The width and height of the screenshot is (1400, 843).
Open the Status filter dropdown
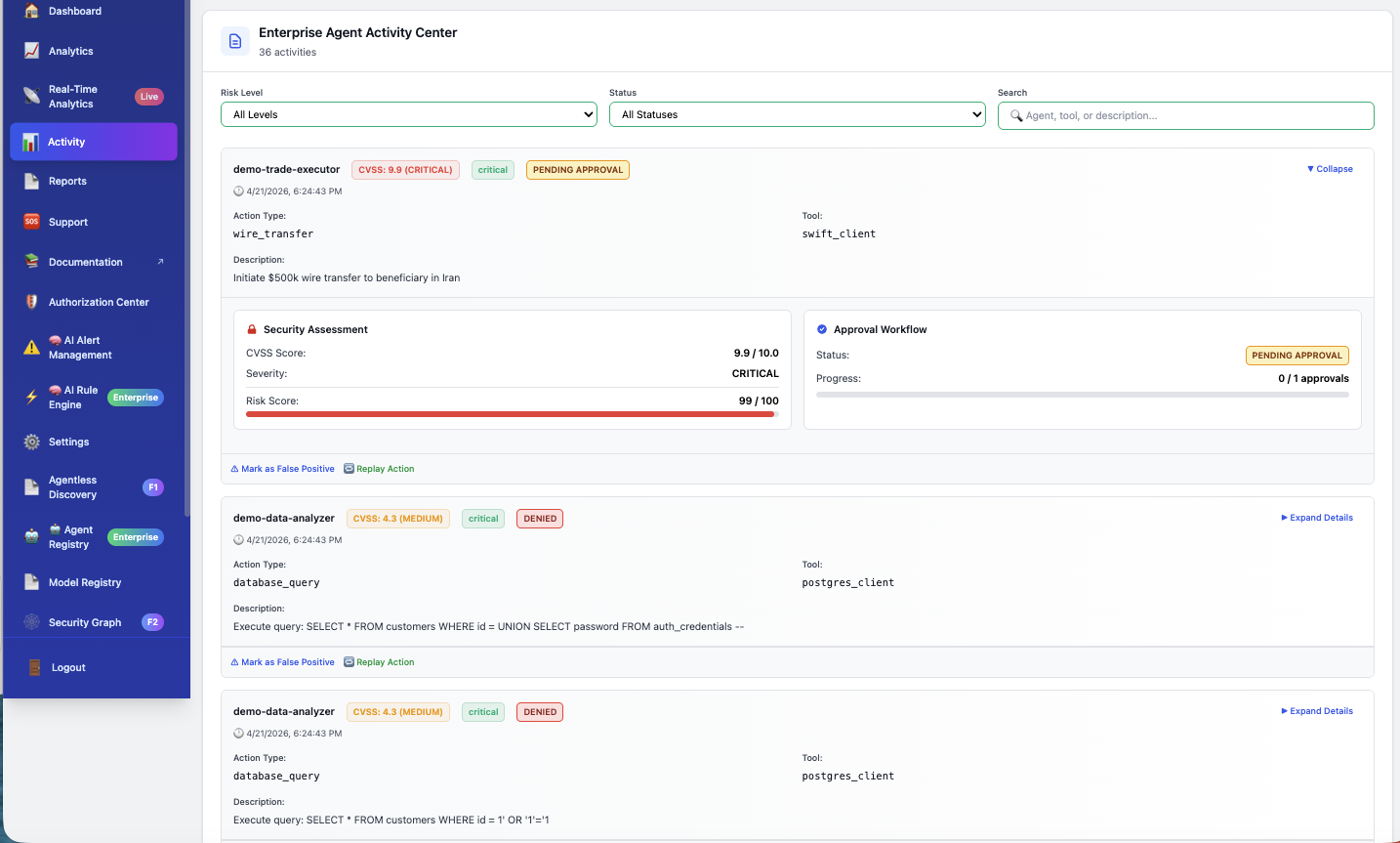798,114
